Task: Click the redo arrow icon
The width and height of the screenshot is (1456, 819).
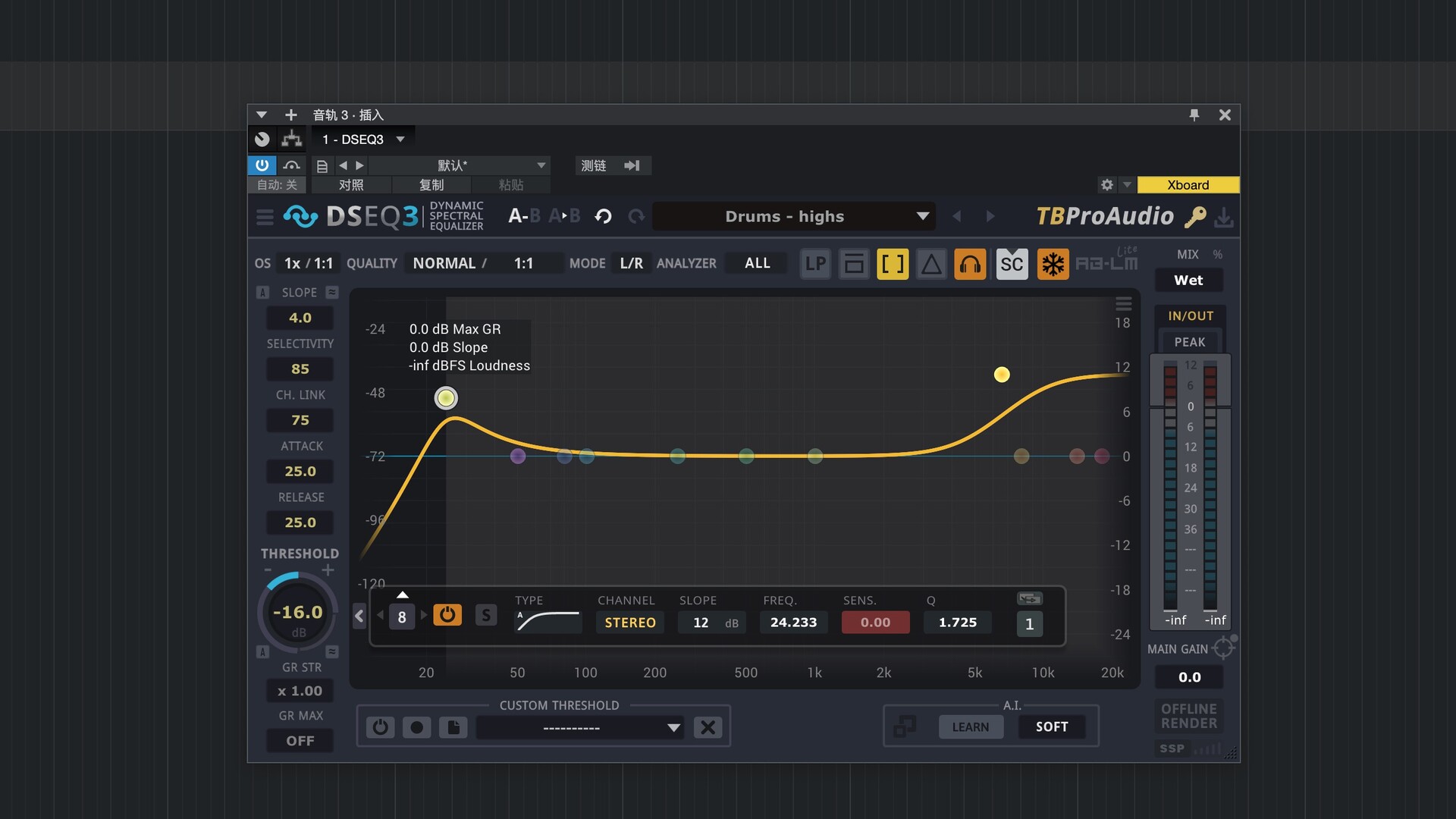Action: click(x=636, y=217)
